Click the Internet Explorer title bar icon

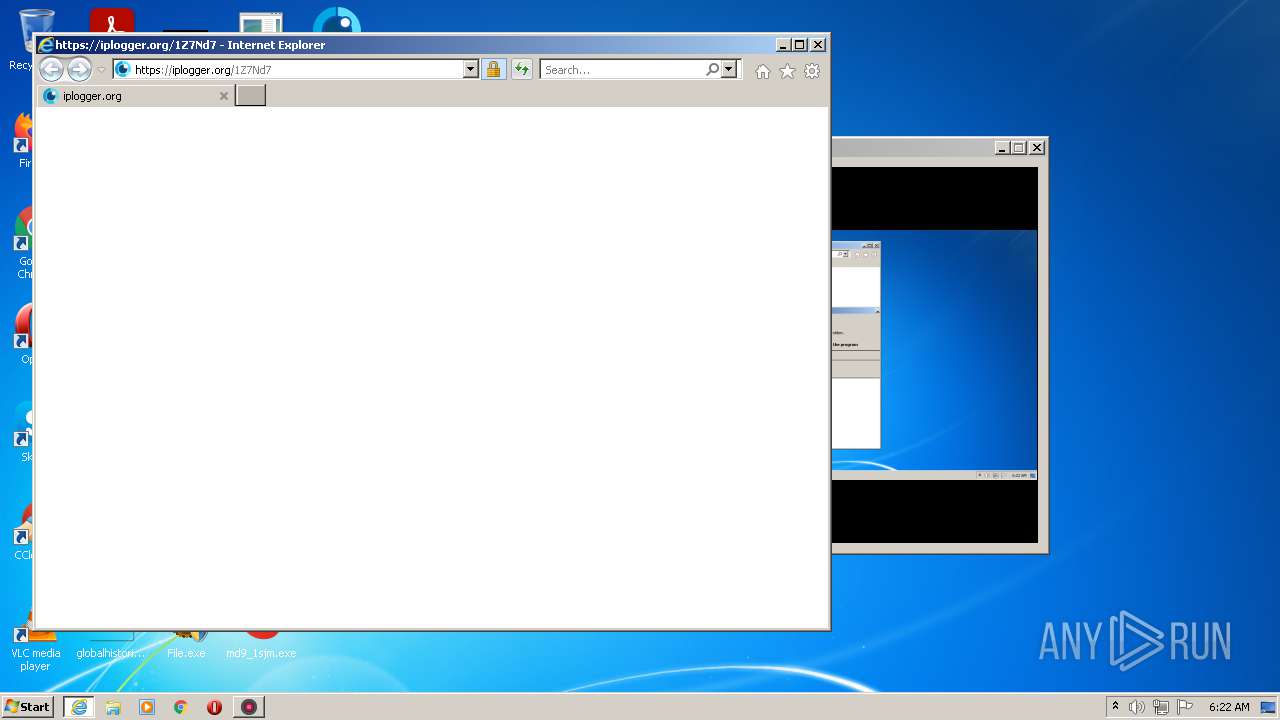click(45, 45)
